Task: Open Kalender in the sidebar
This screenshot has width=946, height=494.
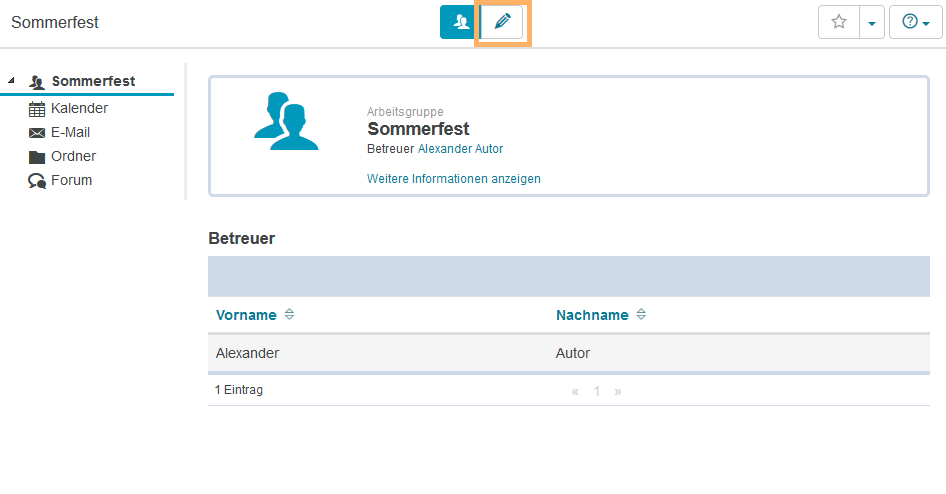Action: click(x=79, y=108)
